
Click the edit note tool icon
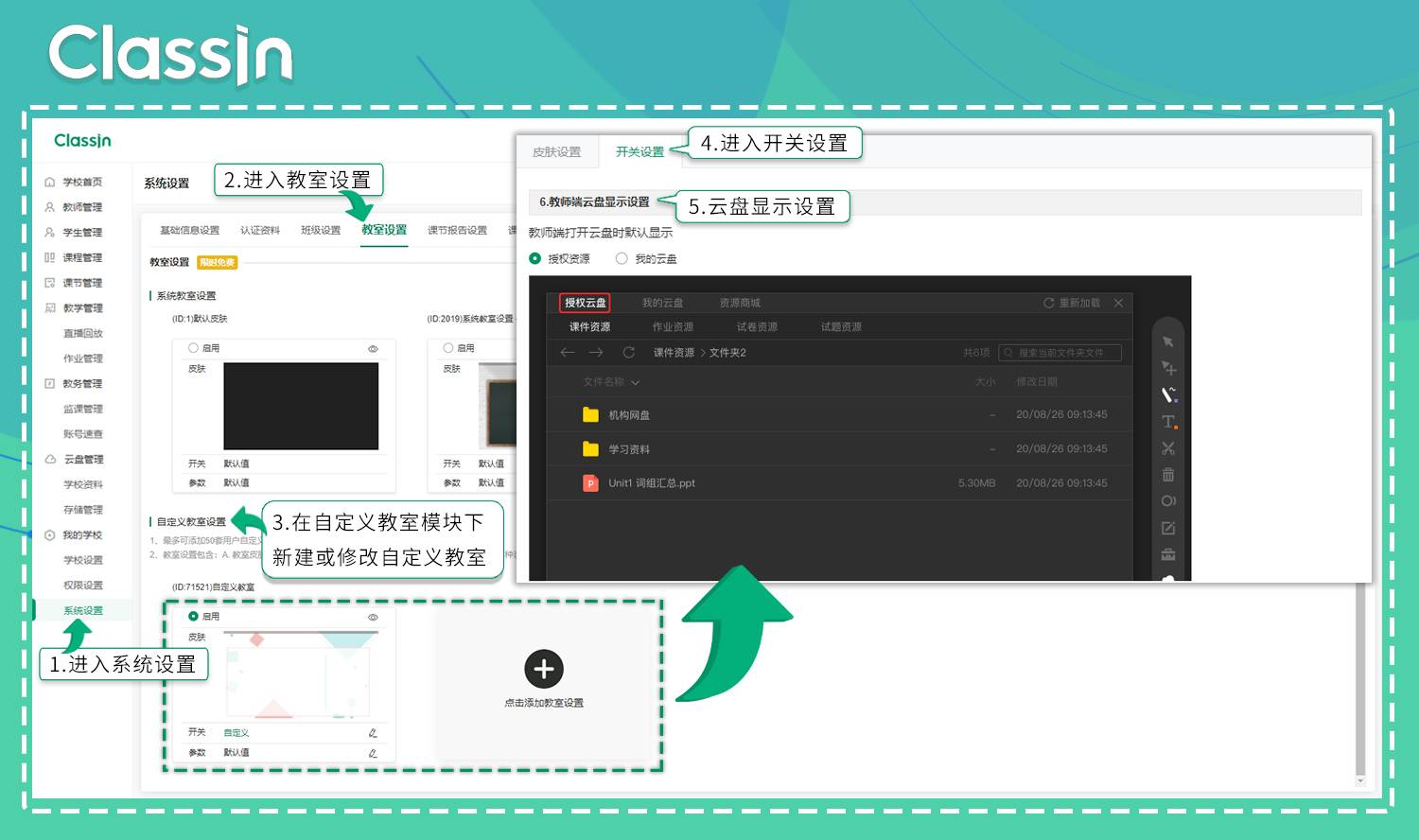(x=1168, y=528)
